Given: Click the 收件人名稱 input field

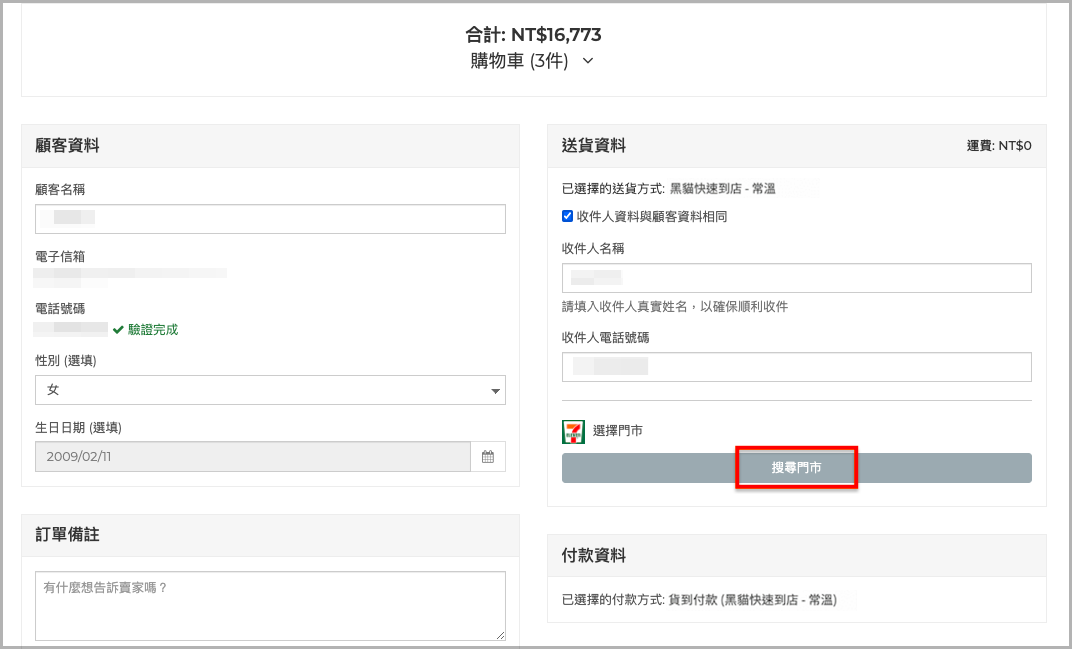Looking at the screenshot, I should coord(796,278).
